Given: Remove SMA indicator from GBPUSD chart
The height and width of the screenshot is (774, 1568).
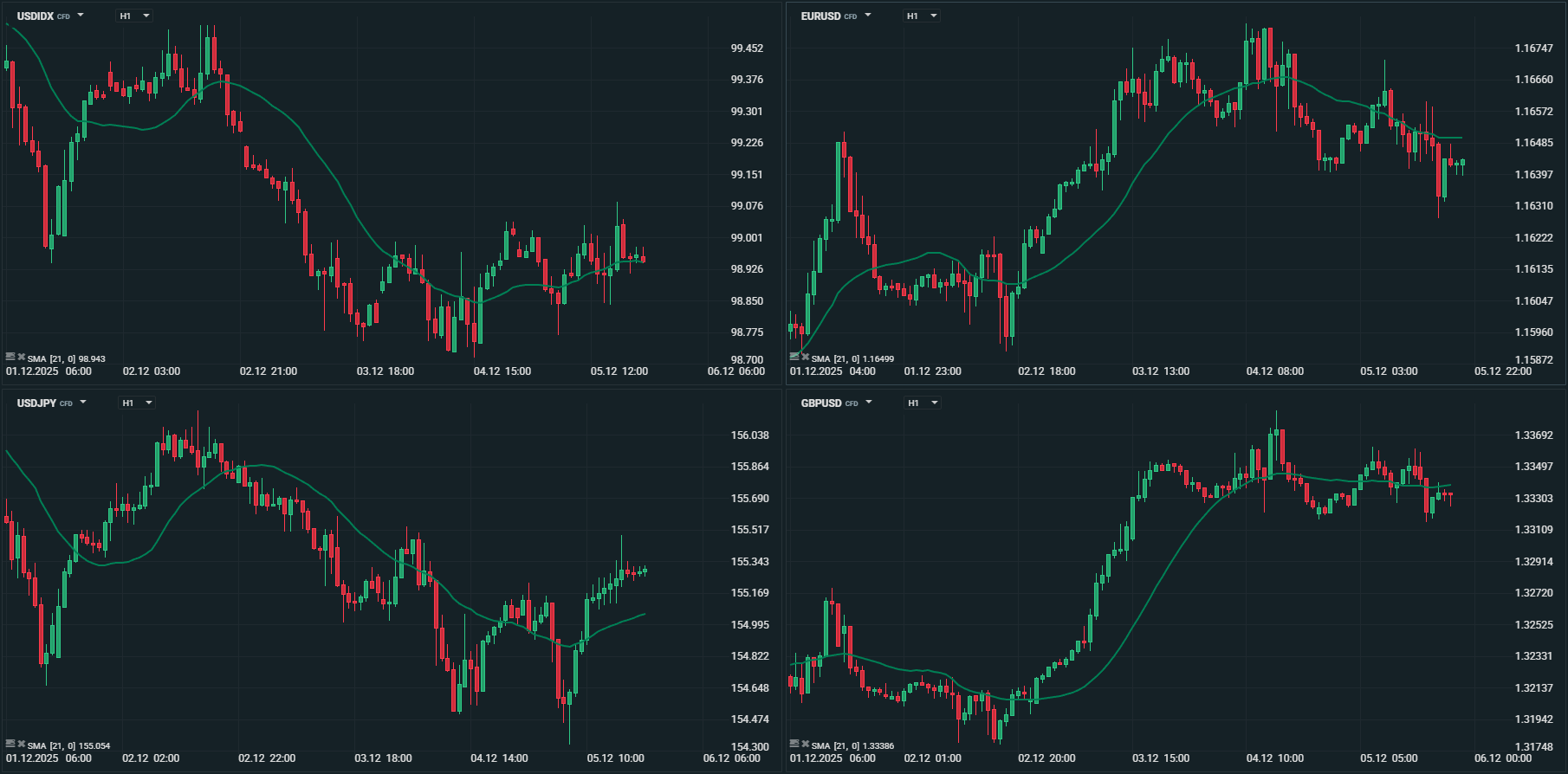Looking at the screenshot, I should [806, 743].
